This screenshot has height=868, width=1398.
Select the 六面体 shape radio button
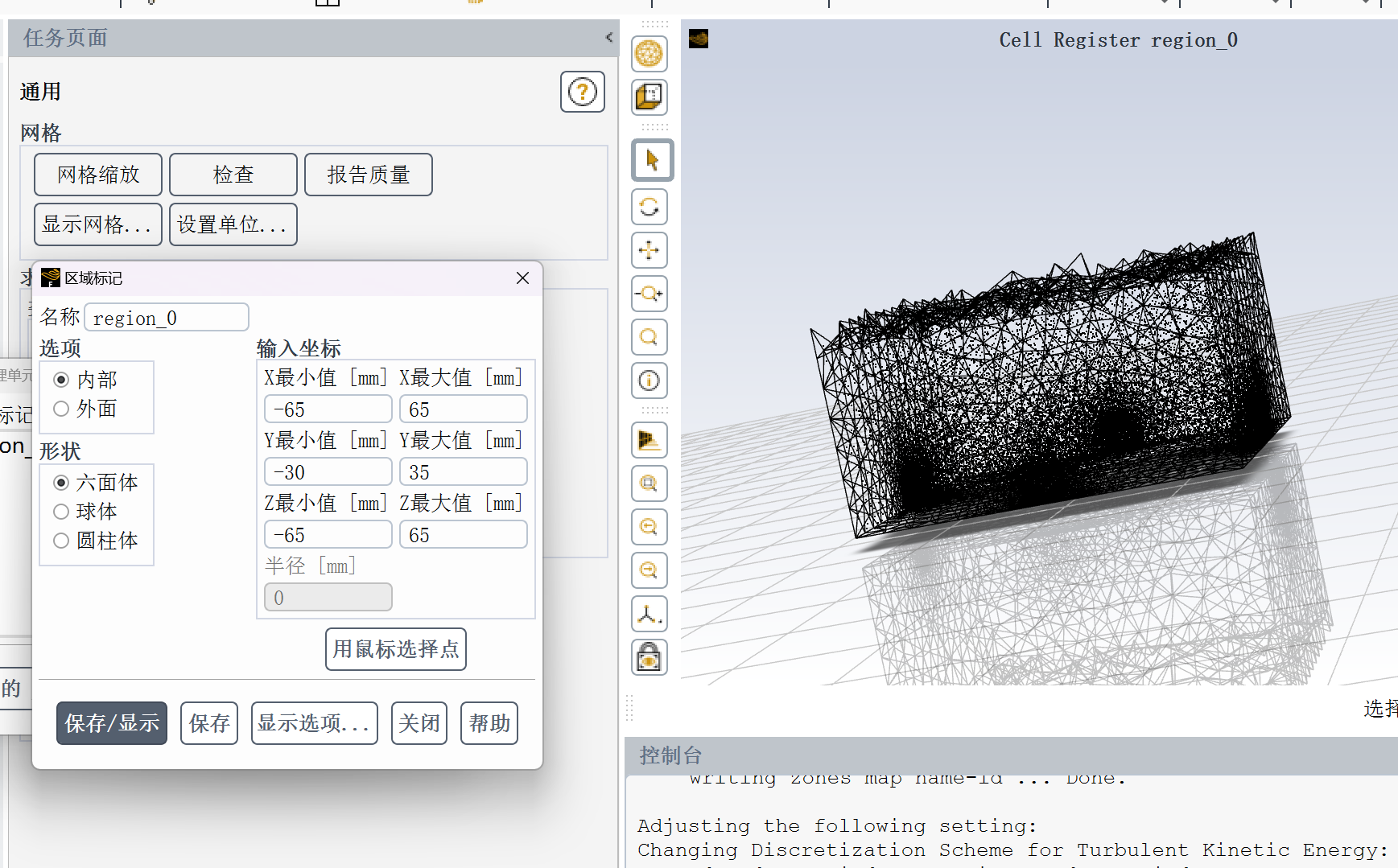[61, 483]
